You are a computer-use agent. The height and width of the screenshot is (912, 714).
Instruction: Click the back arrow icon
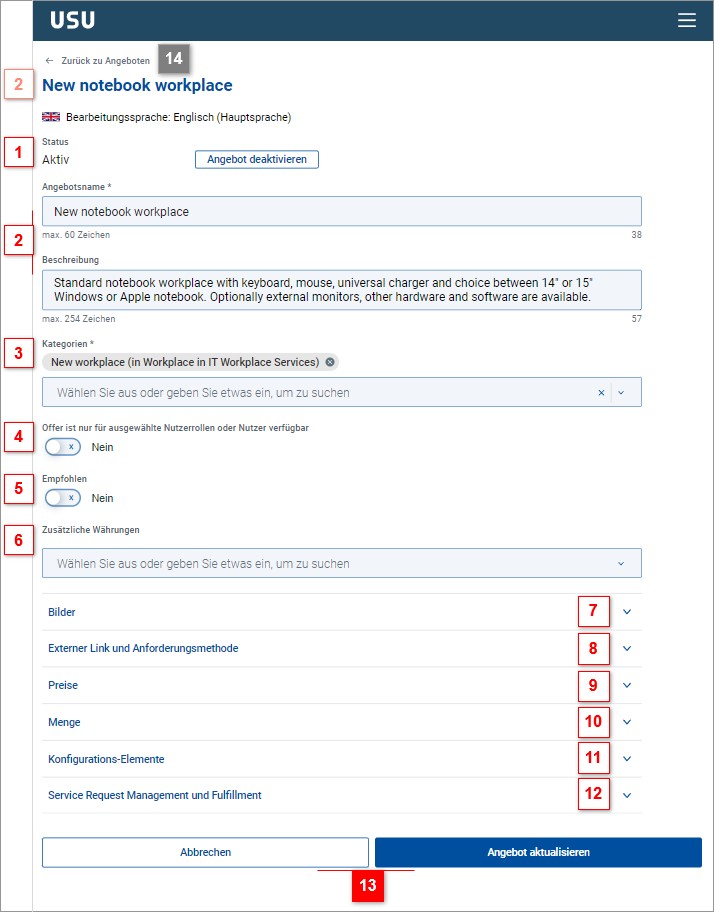tap(49, 61)
